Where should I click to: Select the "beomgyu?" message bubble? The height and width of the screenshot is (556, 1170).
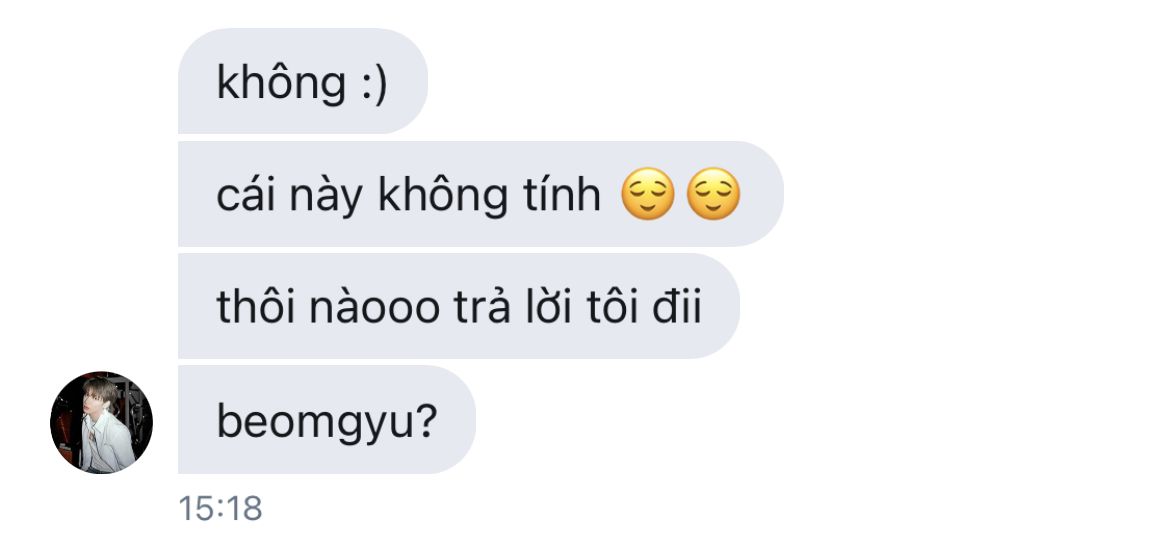(327, 419)
